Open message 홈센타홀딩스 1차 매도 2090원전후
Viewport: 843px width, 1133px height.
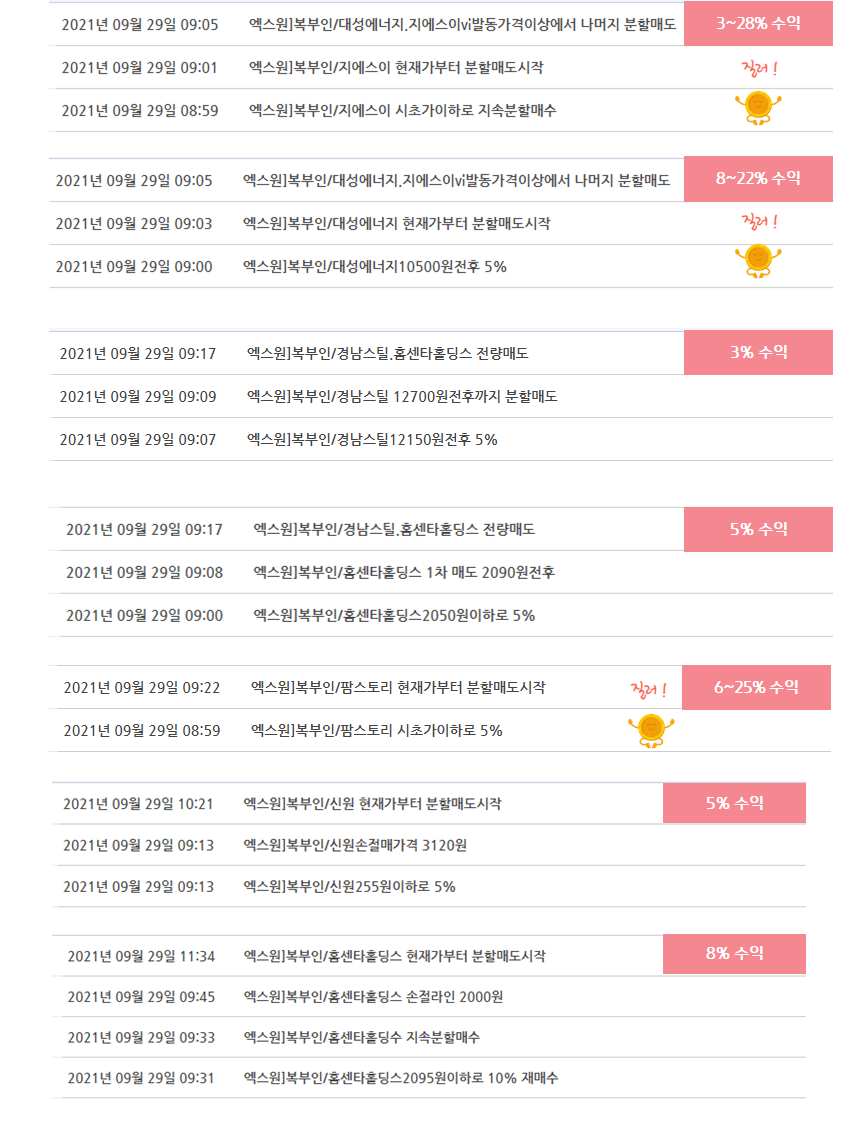point(404,573)
